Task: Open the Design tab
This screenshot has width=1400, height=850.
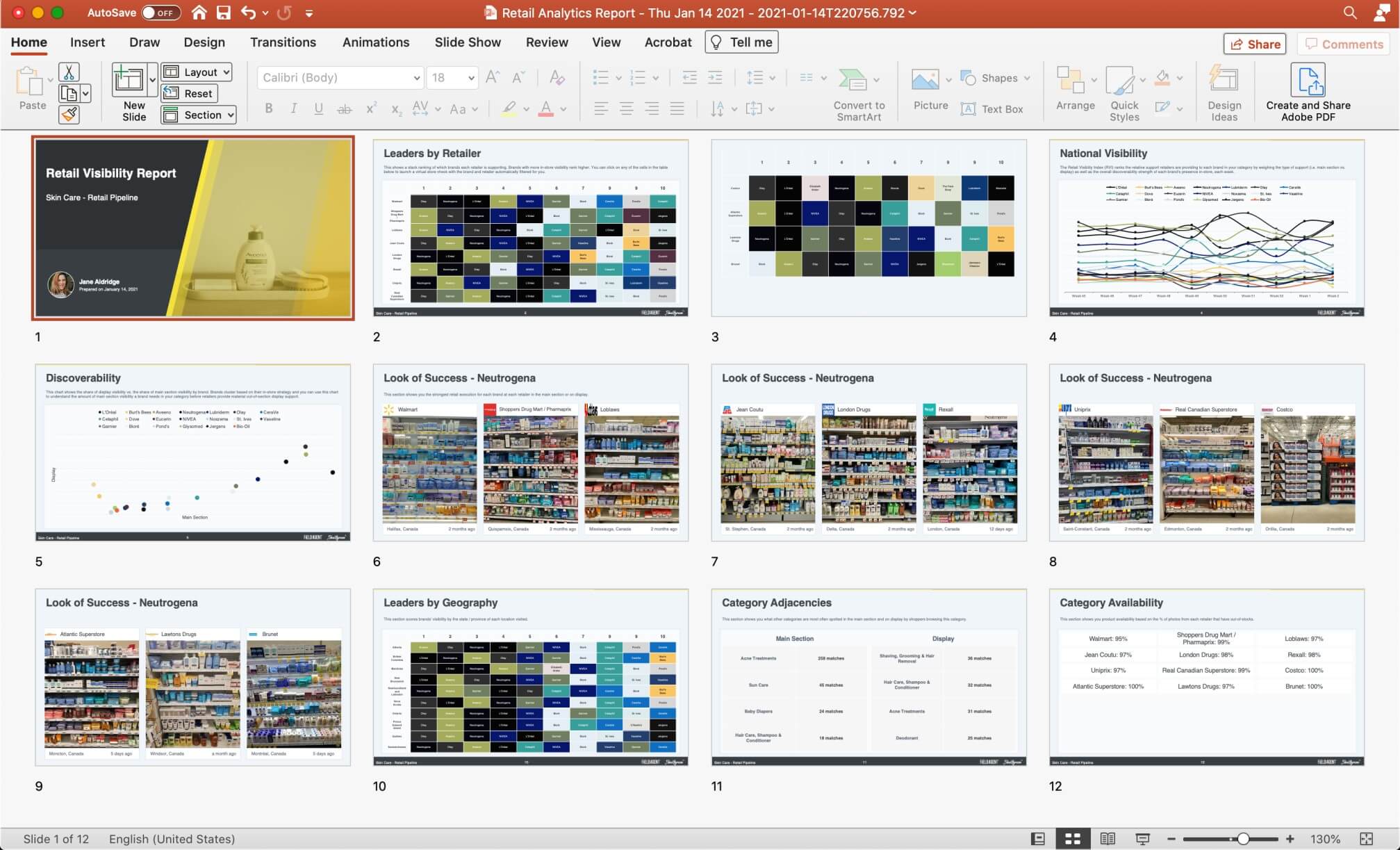Action: pos(204,42)
